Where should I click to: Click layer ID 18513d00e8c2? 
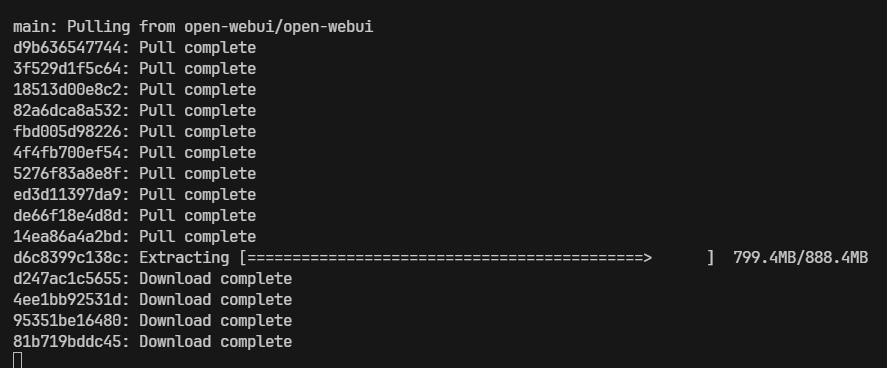pos(67,90)
